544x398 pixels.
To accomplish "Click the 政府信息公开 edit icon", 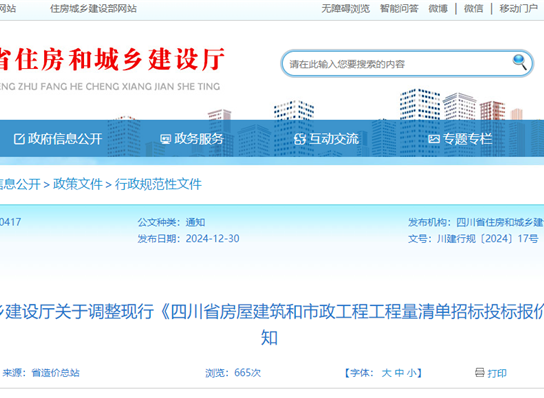I will click(x=19, y=139).
